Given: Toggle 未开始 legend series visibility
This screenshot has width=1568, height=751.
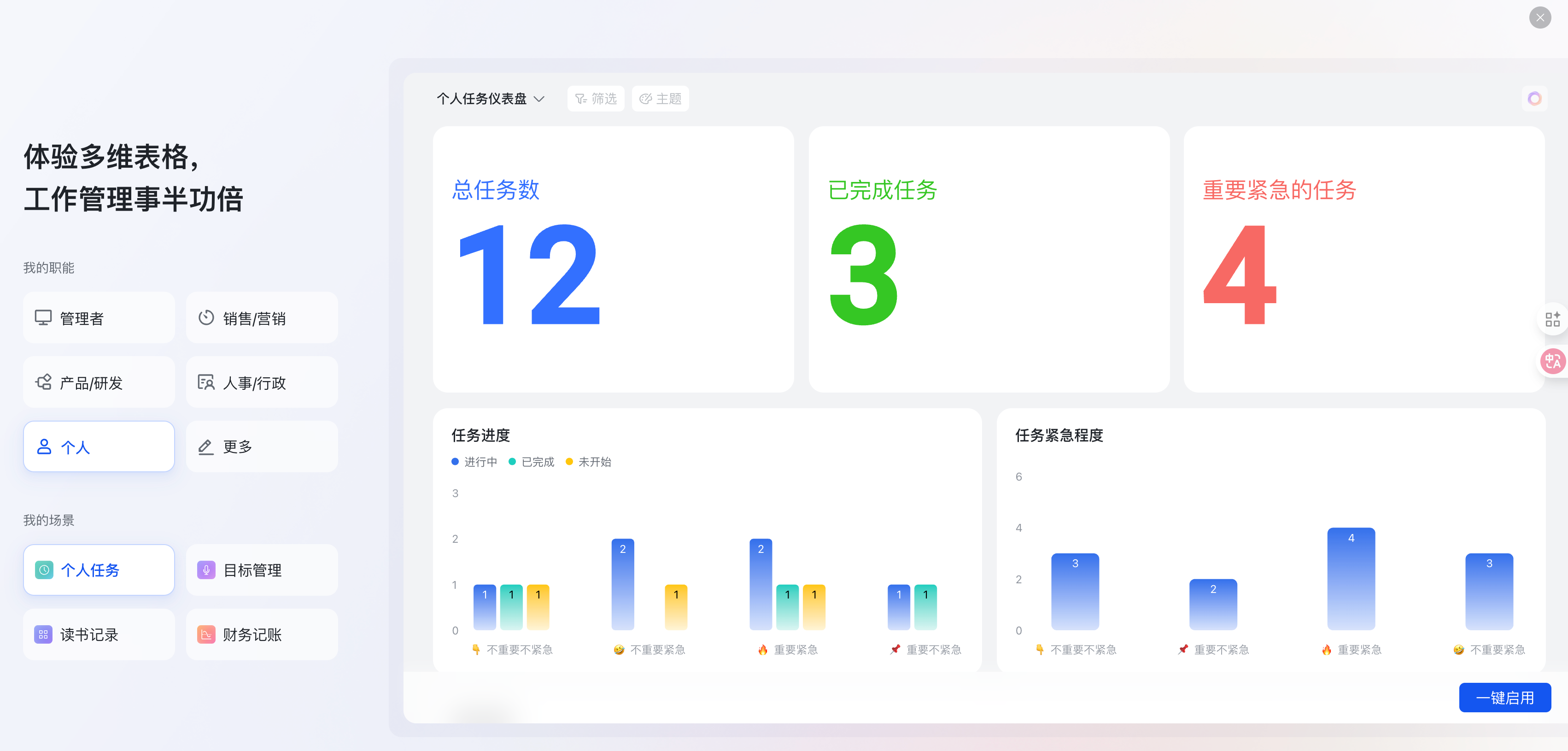Looking at the screenshot, I should [x=589, y=462].
